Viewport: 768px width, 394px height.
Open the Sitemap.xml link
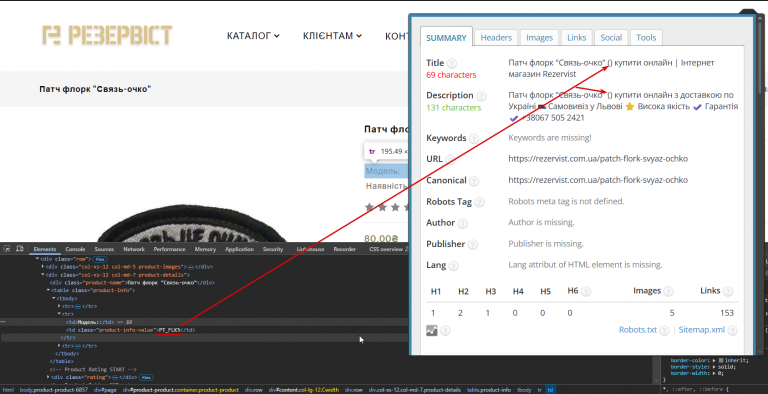tap(701, 330)
